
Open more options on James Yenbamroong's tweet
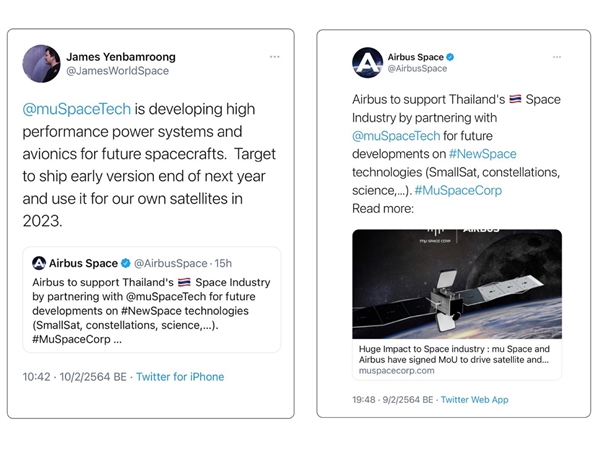(275, 57)
